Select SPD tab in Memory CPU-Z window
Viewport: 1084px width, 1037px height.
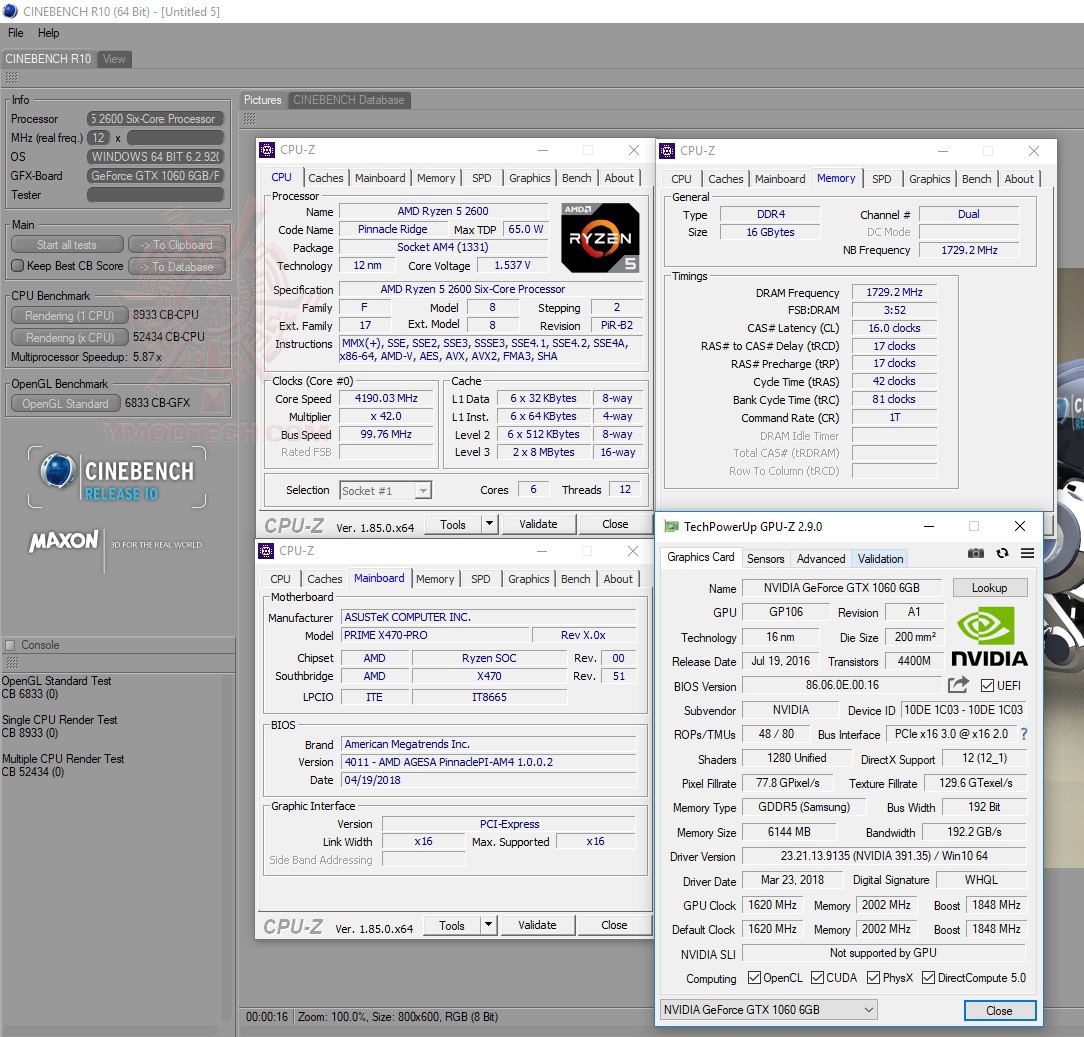(881, 179)
